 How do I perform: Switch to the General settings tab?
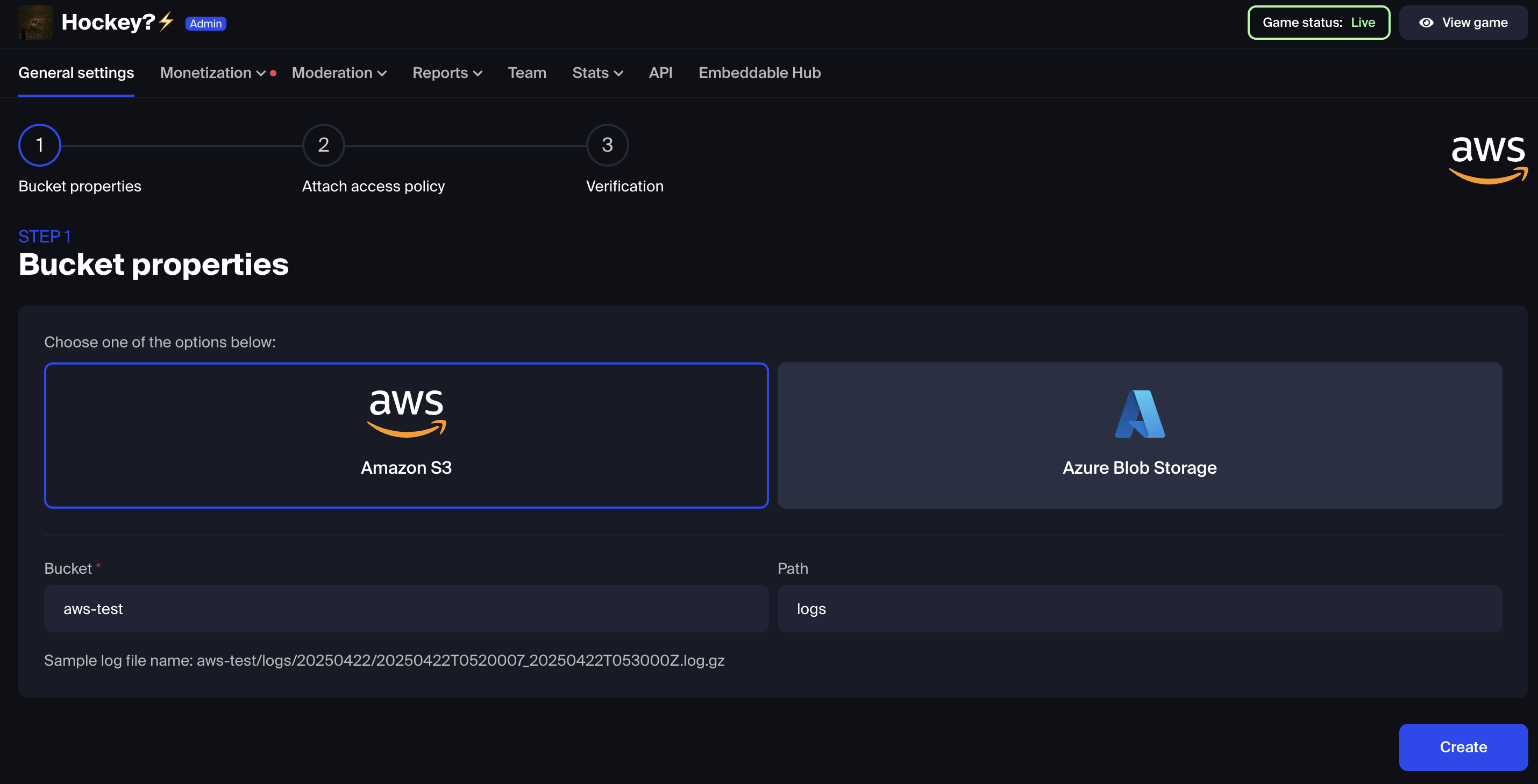[76, 72]
